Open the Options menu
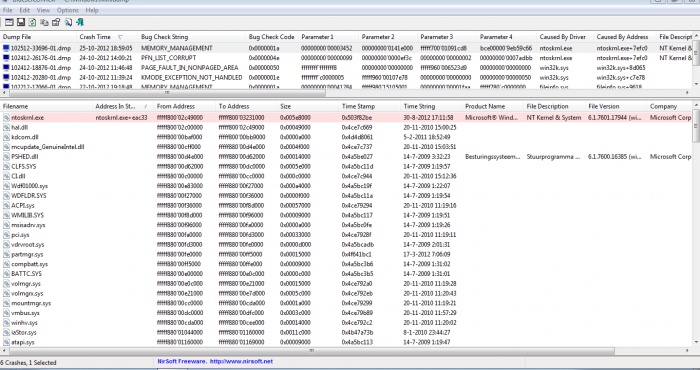This screenshot has width=700, height=370. 67,10
